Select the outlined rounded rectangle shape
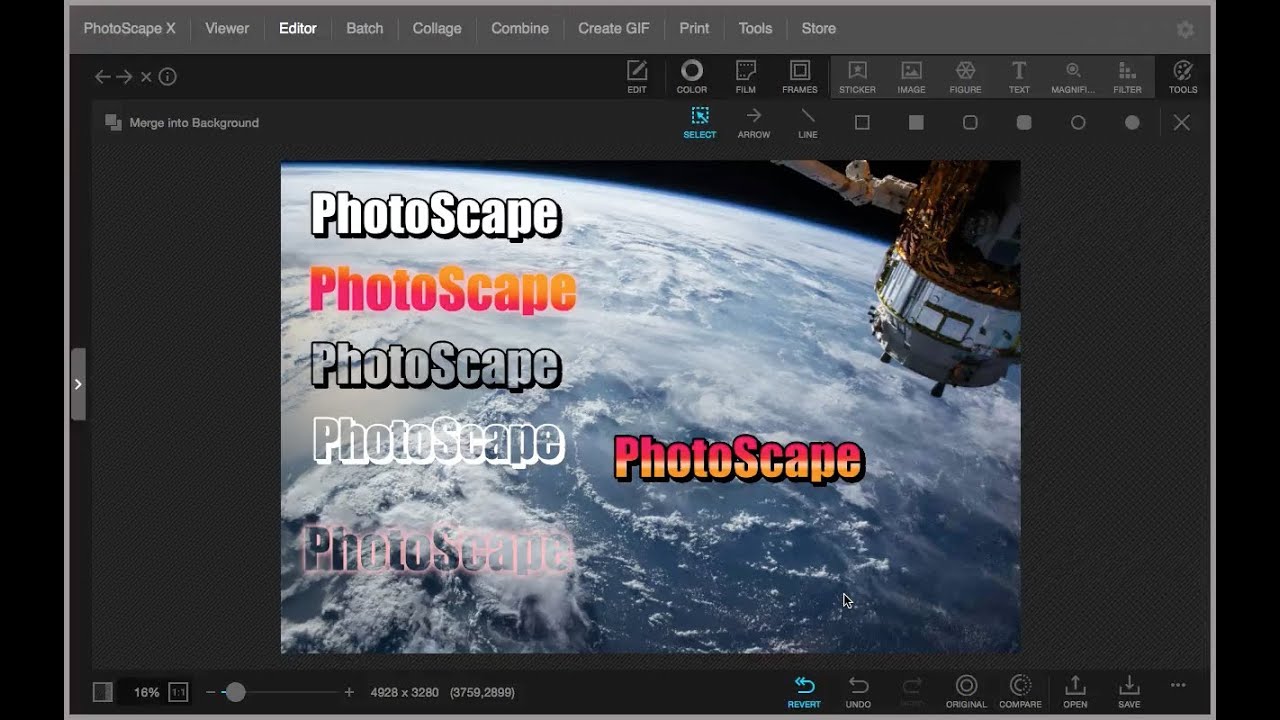This screenshot has height=720, width=1280. pyautogui.click(x=970, y=122)
